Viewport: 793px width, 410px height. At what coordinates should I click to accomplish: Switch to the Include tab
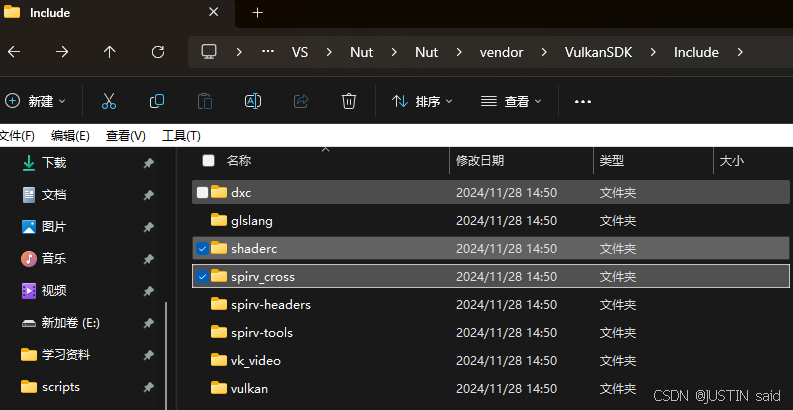pyautogui.click(x=116, y=13)
